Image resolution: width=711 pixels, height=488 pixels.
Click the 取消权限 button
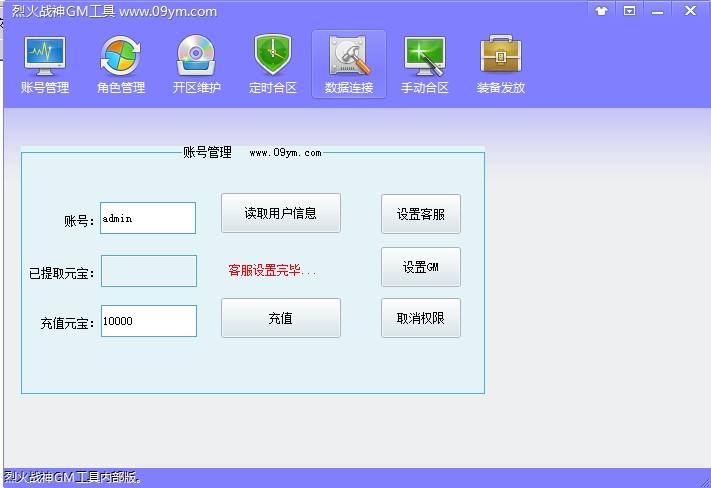point(421,318)
